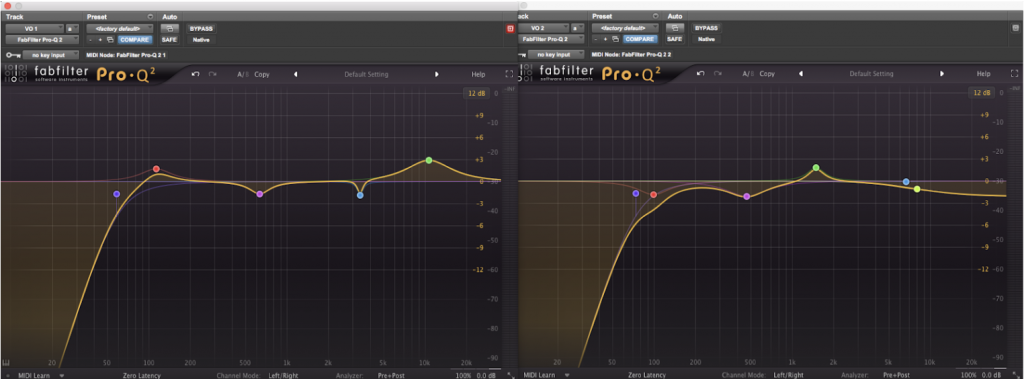
Task: Open factory default preset dropdown in VO 1 window
Action: pos(121,29)
